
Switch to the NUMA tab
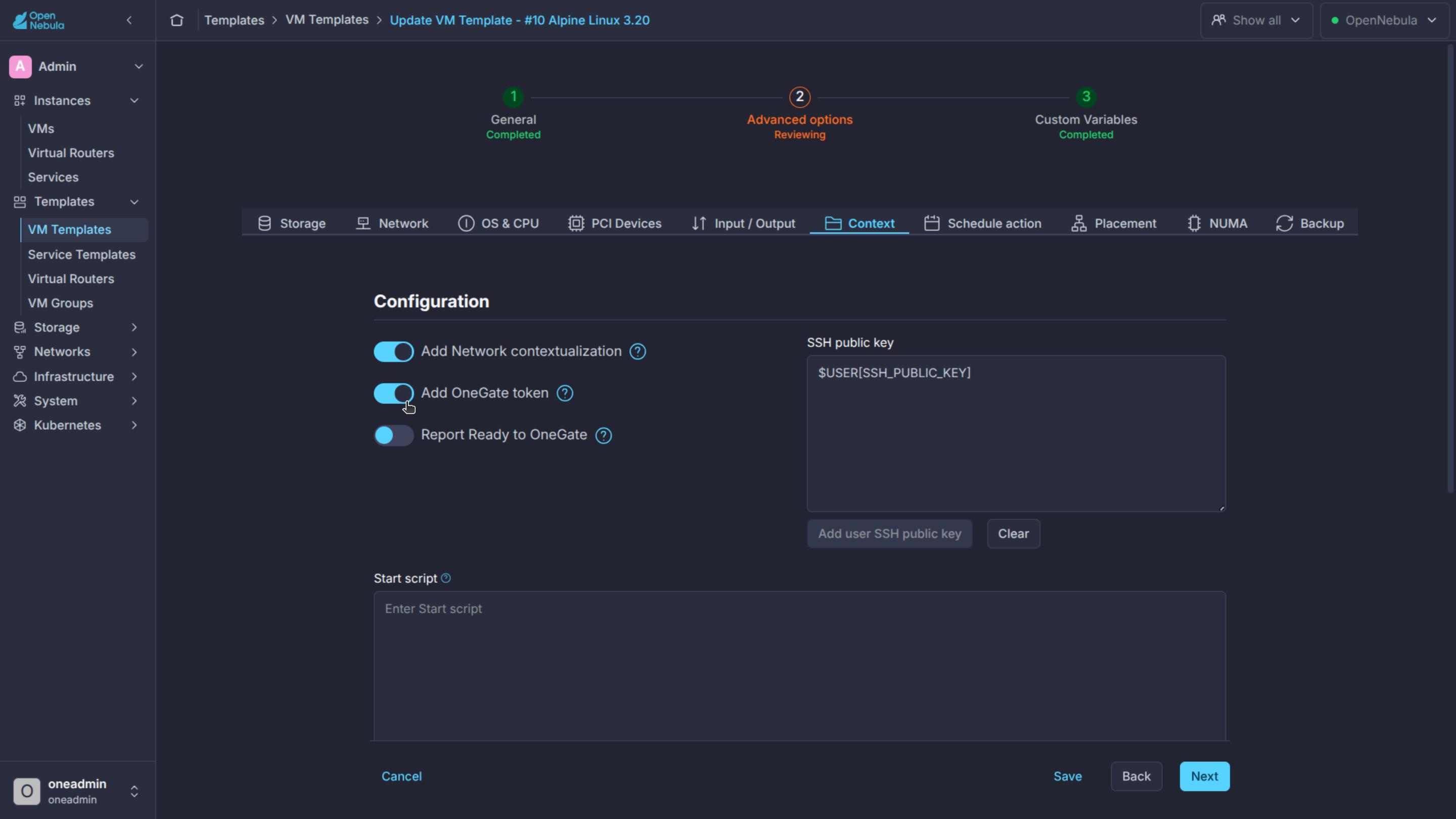(x=1217, y=223)
